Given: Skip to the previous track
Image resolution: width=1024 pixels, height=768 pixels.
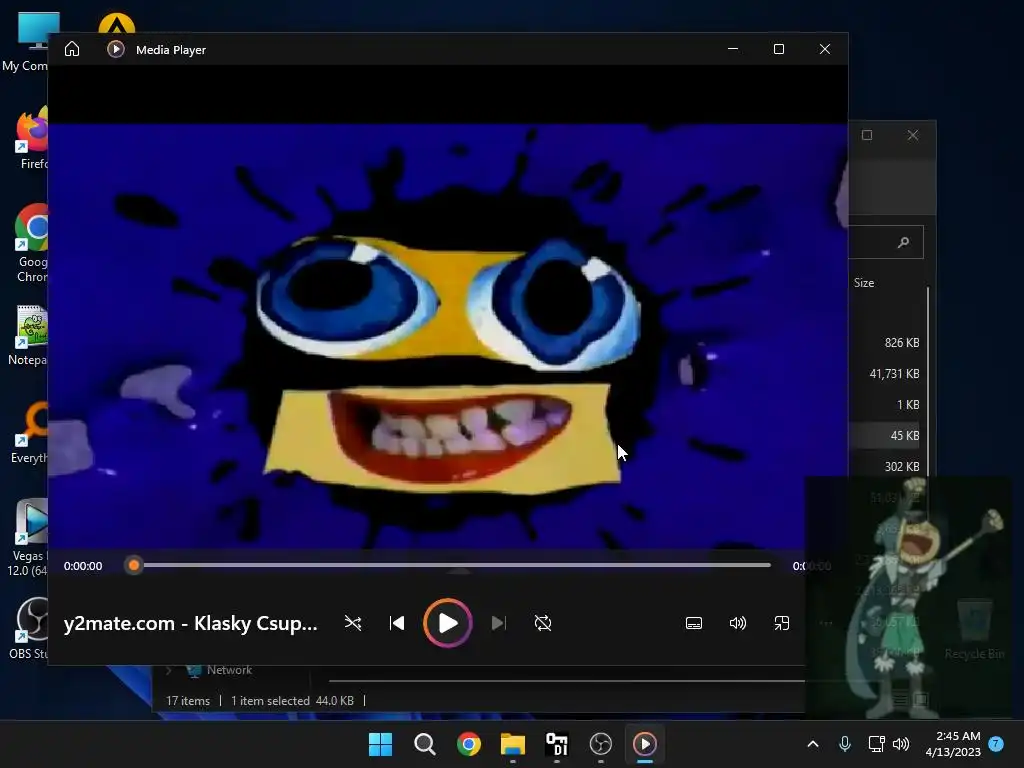Looking at the screenshot, I should (x=396, y=623).
